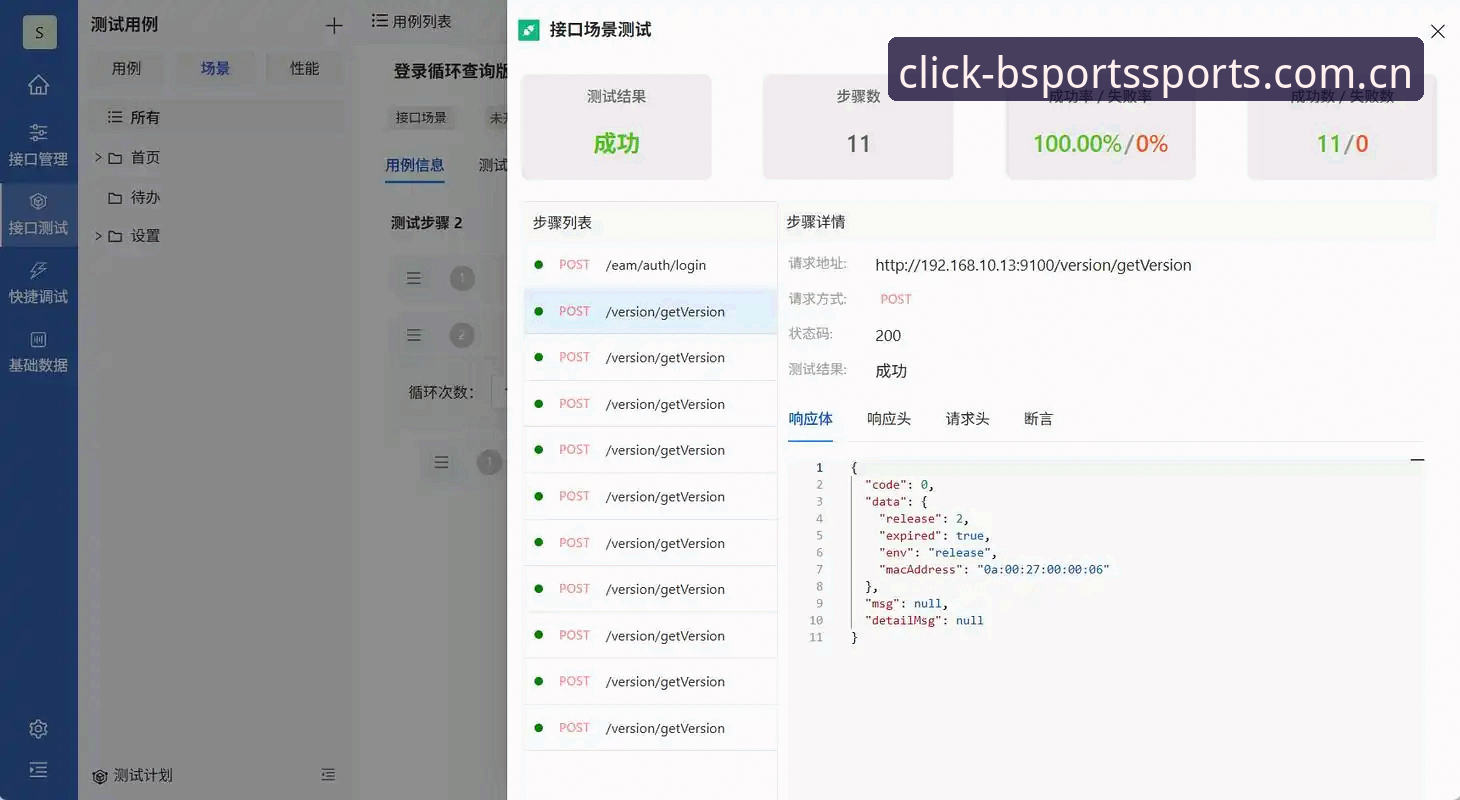Viewport: 1460px width, 800px height.
Task: Click the request URL http://192.168.10.13:9100/version/getVersion
Action: [x=1033, y=265]
